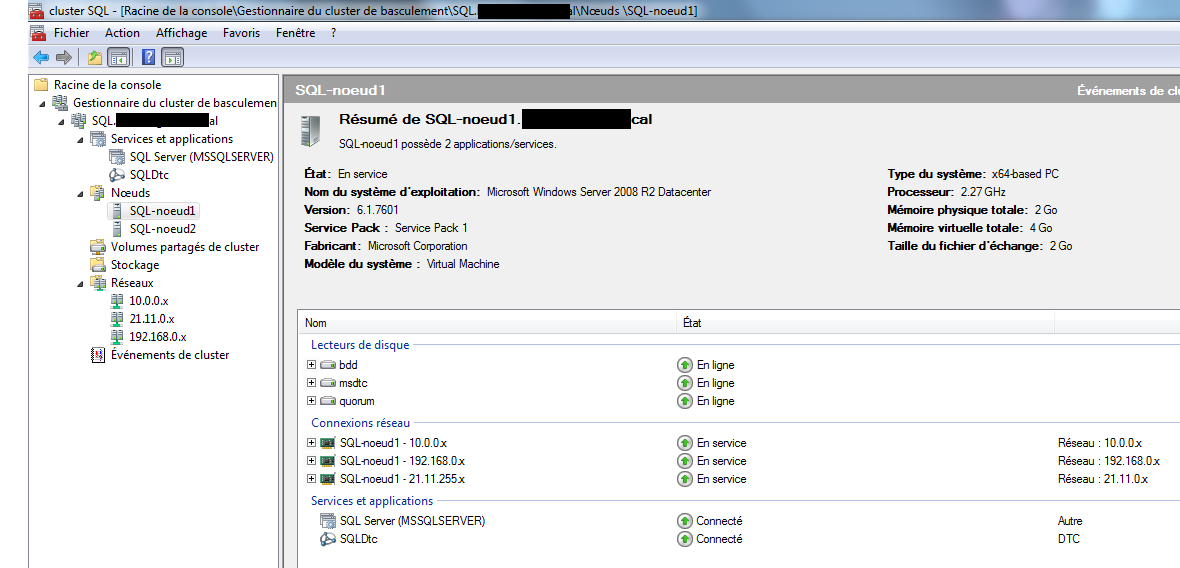Click the Stockage icon in the tree
The height and width of the screenshot is (568, 1180).
(x=98, y=265)
